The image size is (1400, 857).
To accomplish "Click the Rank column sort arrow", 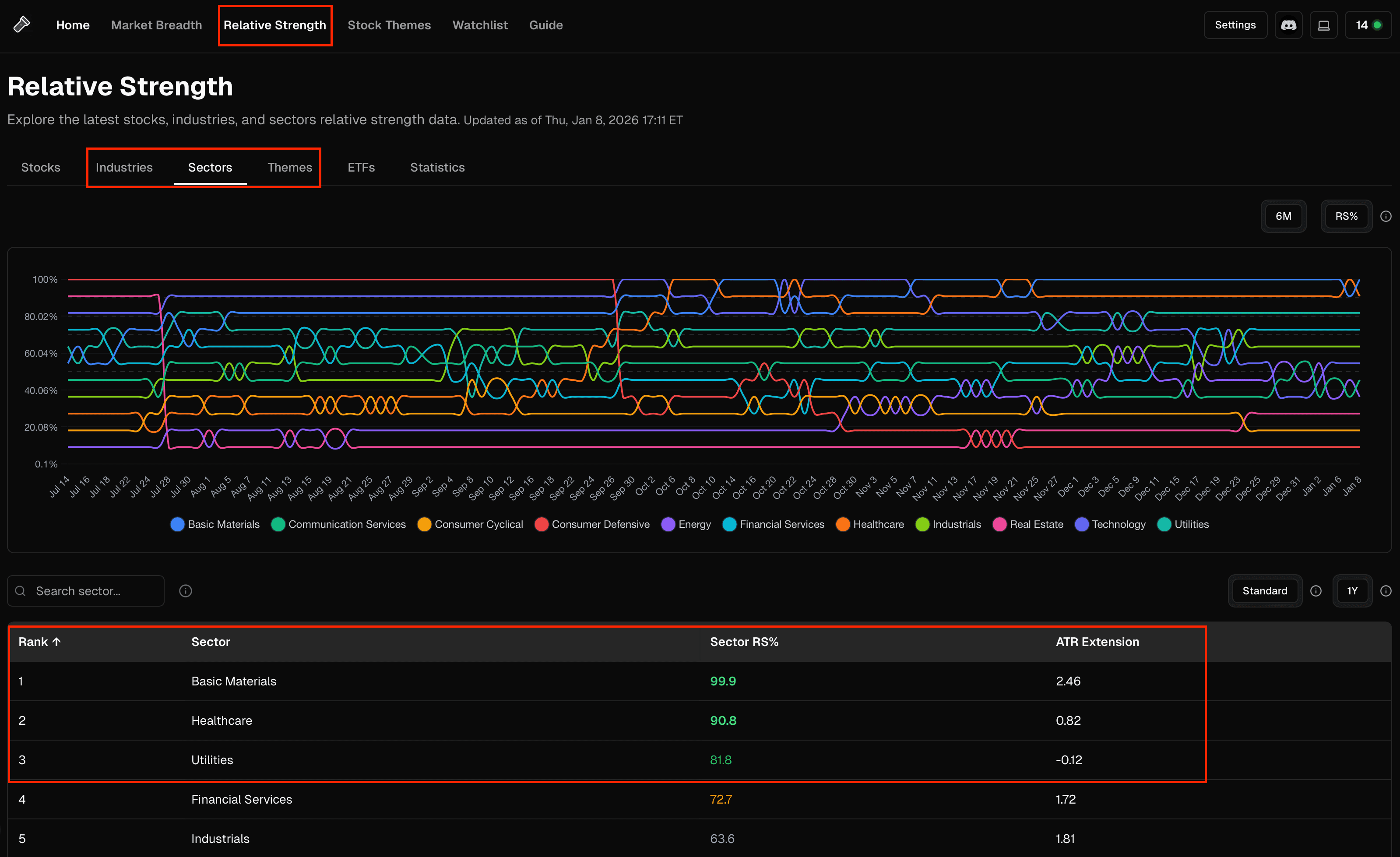I will tap(56, 642).
